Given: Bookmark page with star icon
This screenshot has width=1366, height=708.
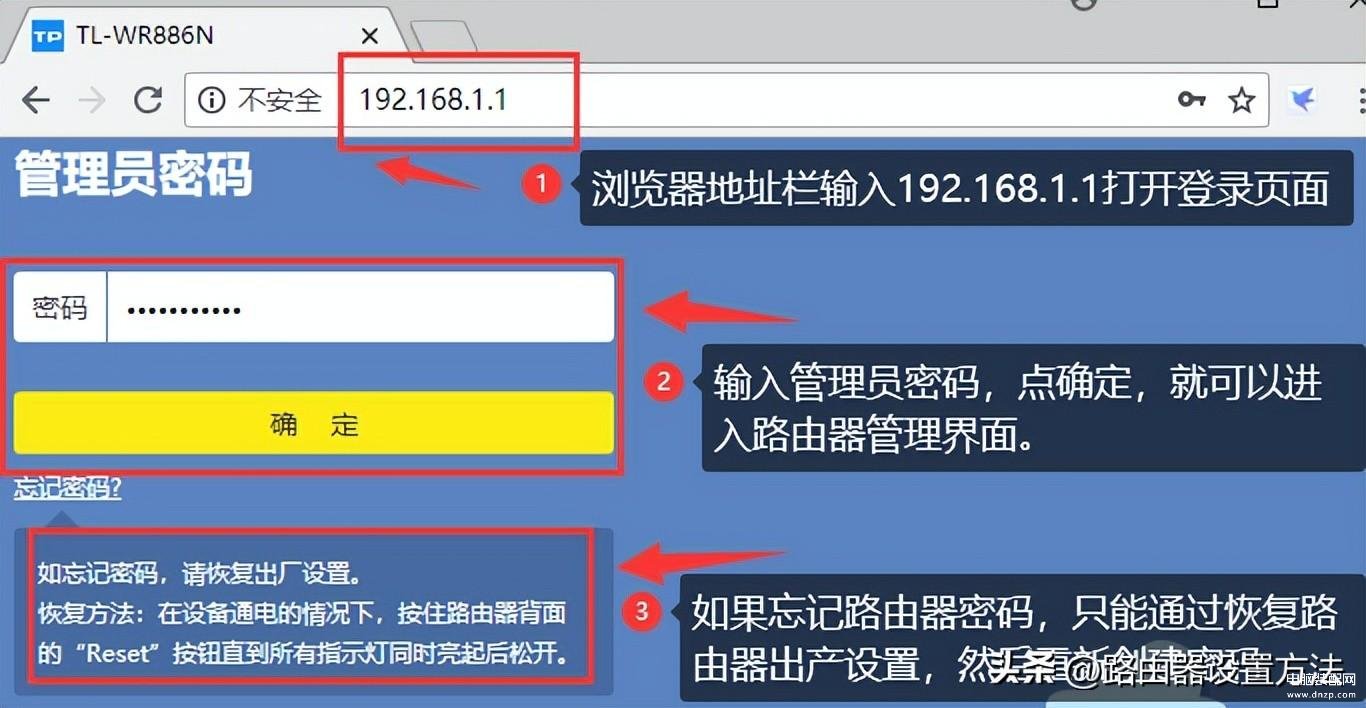Looking at the screenshot, I should tap(1241, 99).
